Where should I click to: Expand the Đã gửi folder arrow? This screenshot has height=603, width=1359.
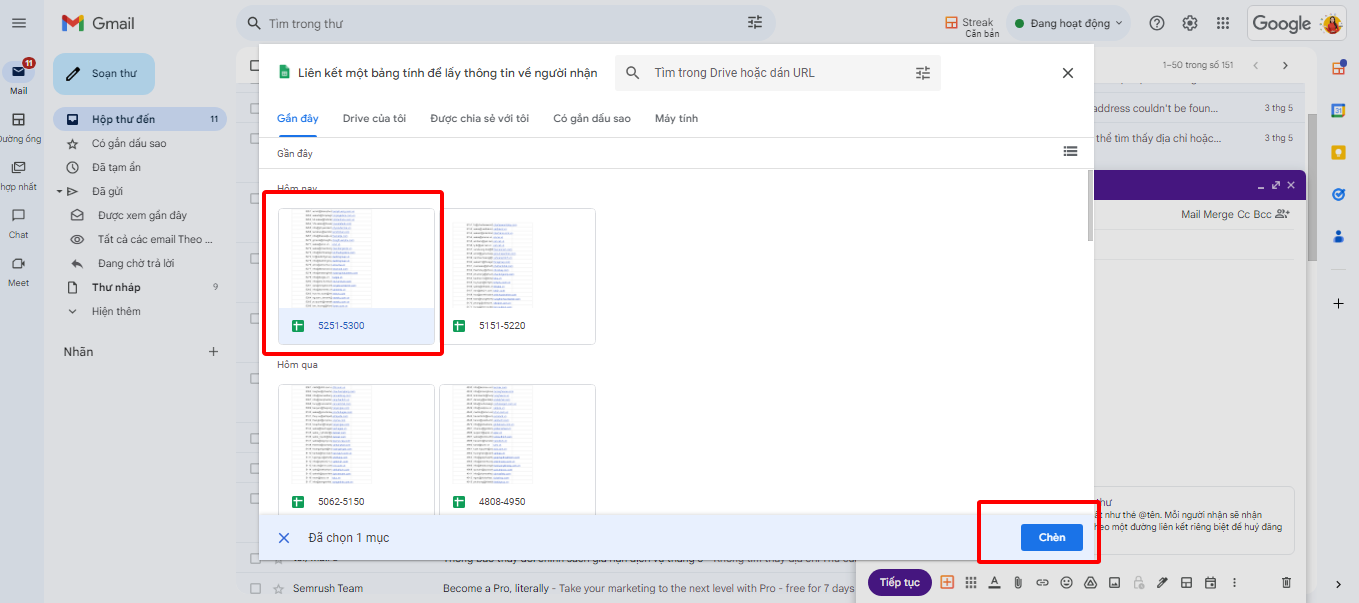tap(59, 191)
